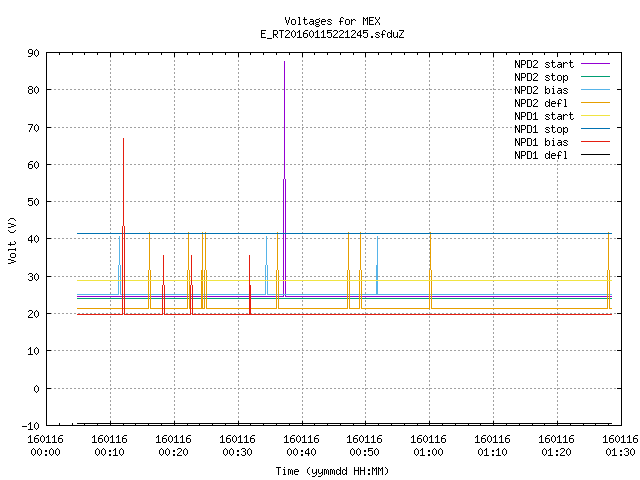Click the 'NPD1 start' legend label

[x=544, y=116]
